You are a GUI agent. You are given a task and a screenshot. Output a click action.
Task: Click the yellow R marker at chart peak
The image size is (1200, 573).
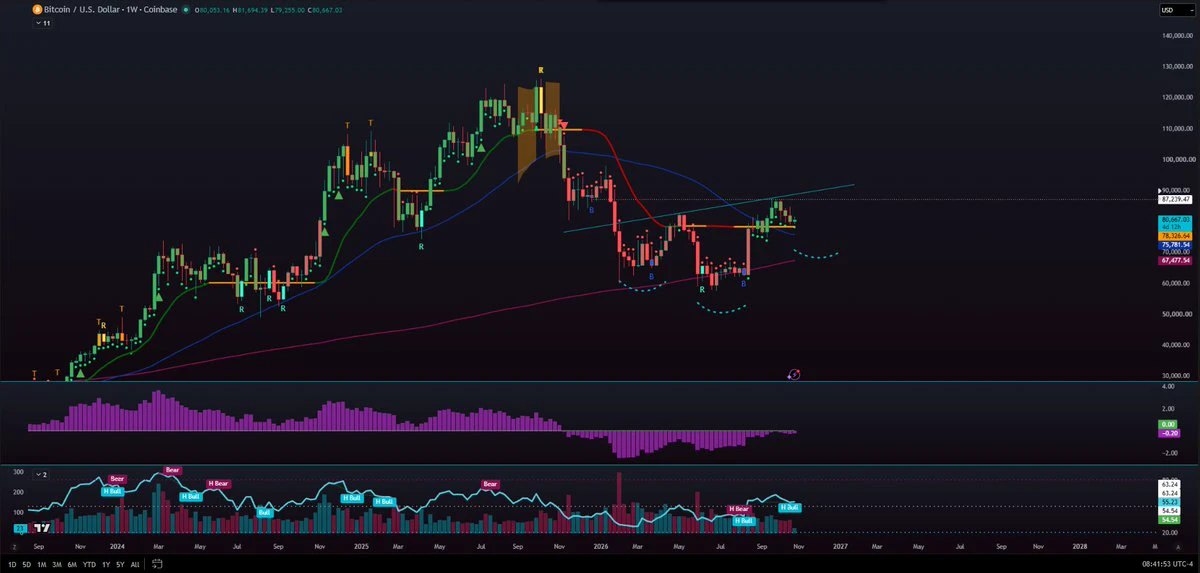click(x=540, y=70)
